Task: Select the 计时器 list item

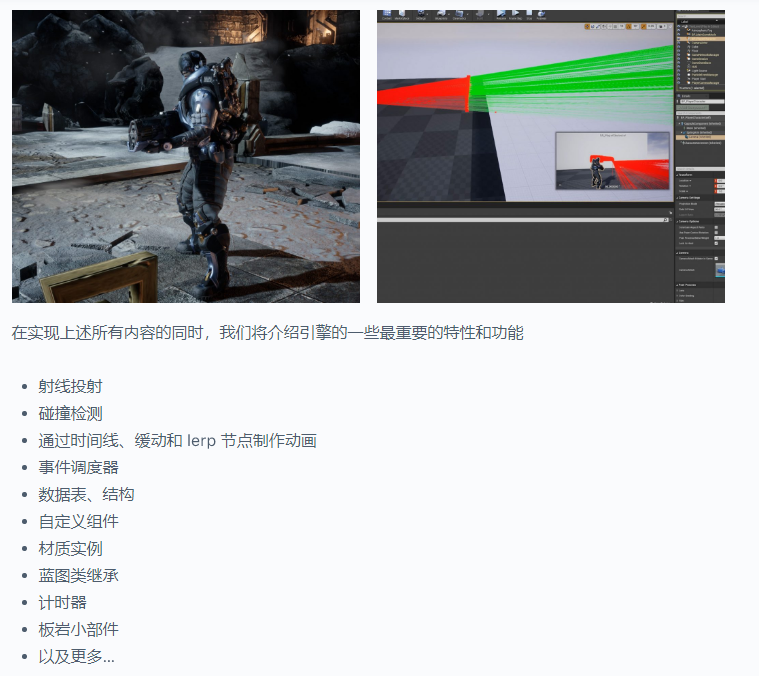Action: [x=62, y=602]
